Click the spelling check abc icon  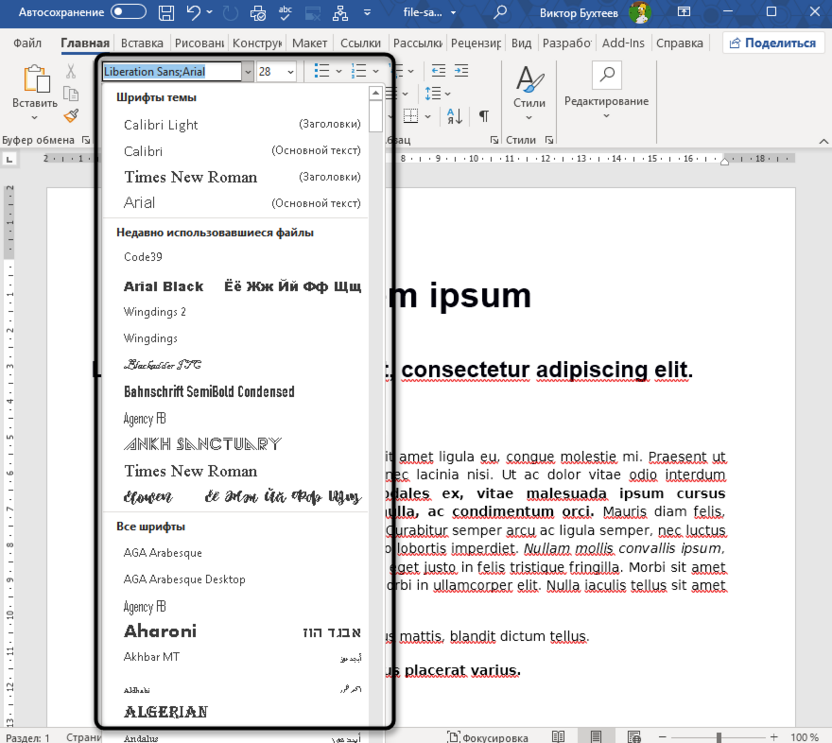[285, 12]
